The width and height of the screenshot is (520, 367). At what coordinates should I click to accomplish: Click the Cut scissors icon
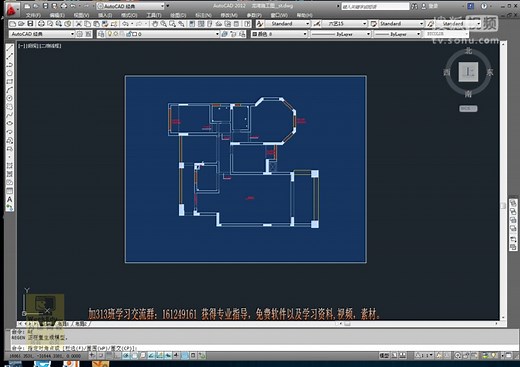[x=79, y=24]
